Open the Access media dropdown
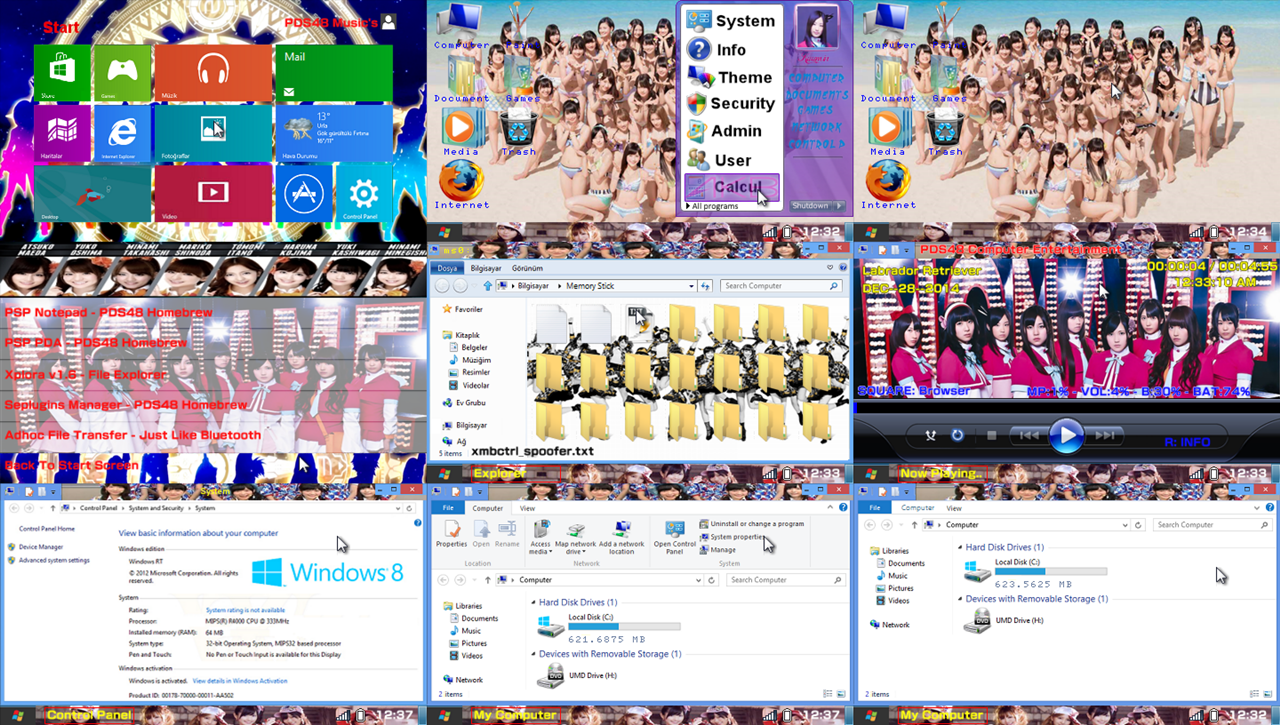The image size is (1280, 725). coord(540,537)
